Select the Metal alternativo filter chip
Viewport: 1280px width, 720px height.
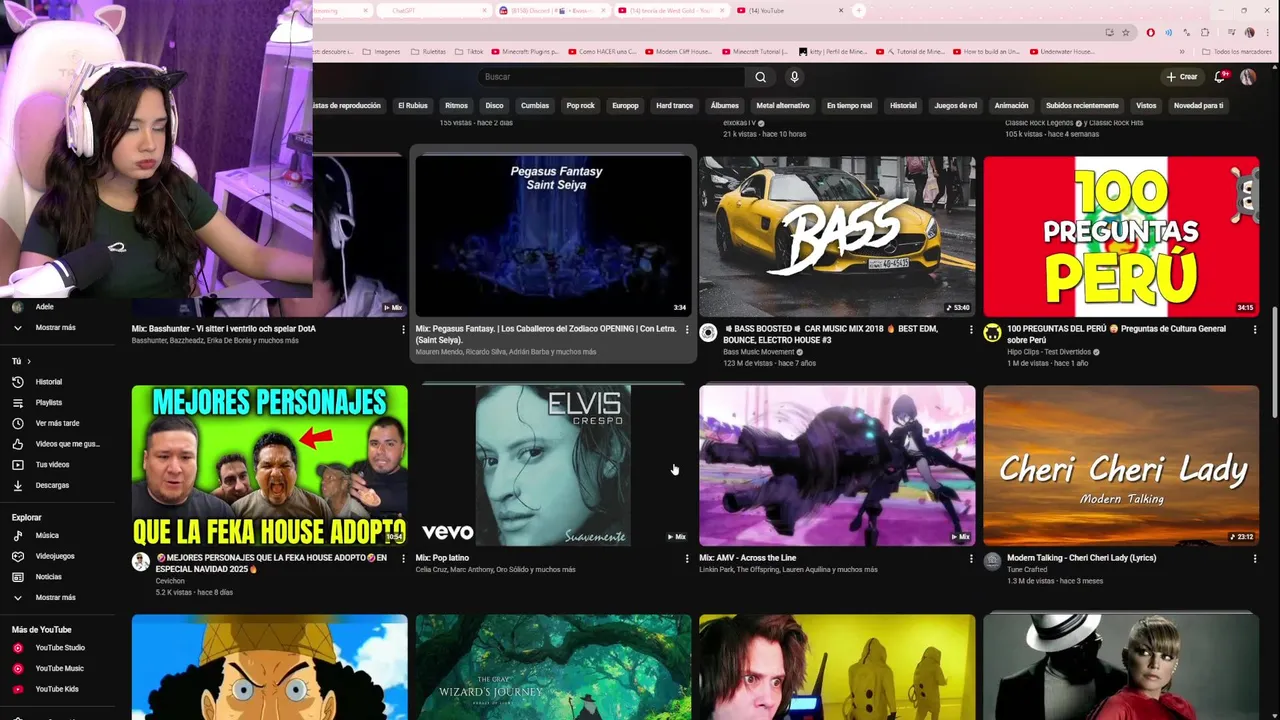click(783, 105)
